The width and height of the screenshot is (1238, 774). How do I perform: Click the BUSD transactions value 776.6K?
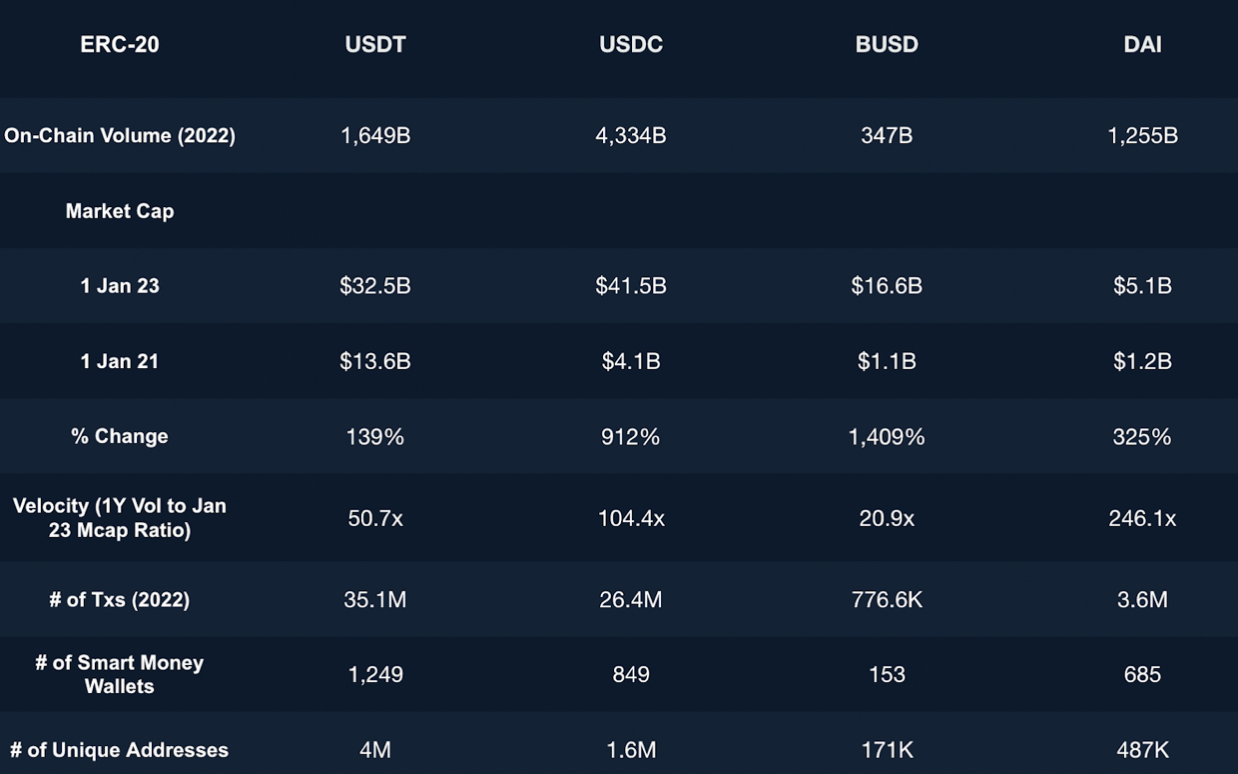point(887,600)
